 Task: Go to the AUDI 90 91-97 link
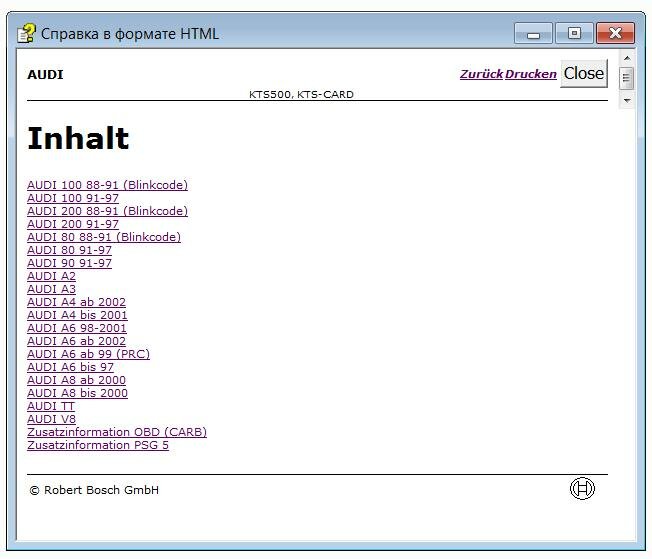tap(69, 263)
